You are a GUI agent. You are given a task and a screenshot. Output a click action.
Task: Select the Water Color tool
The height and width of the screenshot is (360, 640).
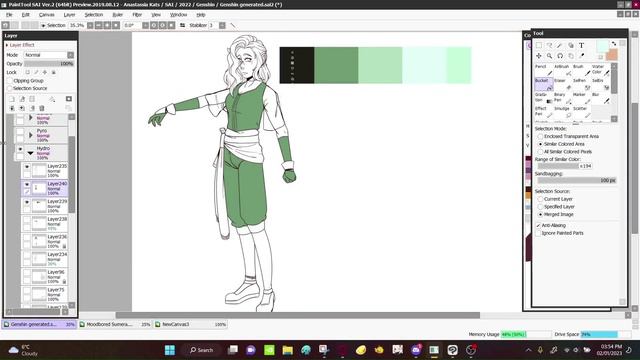coord(600,70)
